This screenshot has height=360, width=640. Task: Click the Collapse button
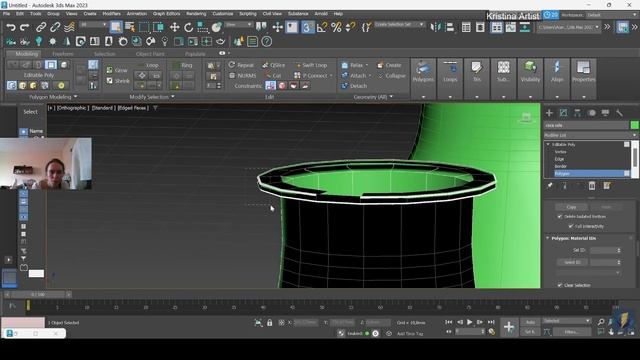tap(391, 76)
